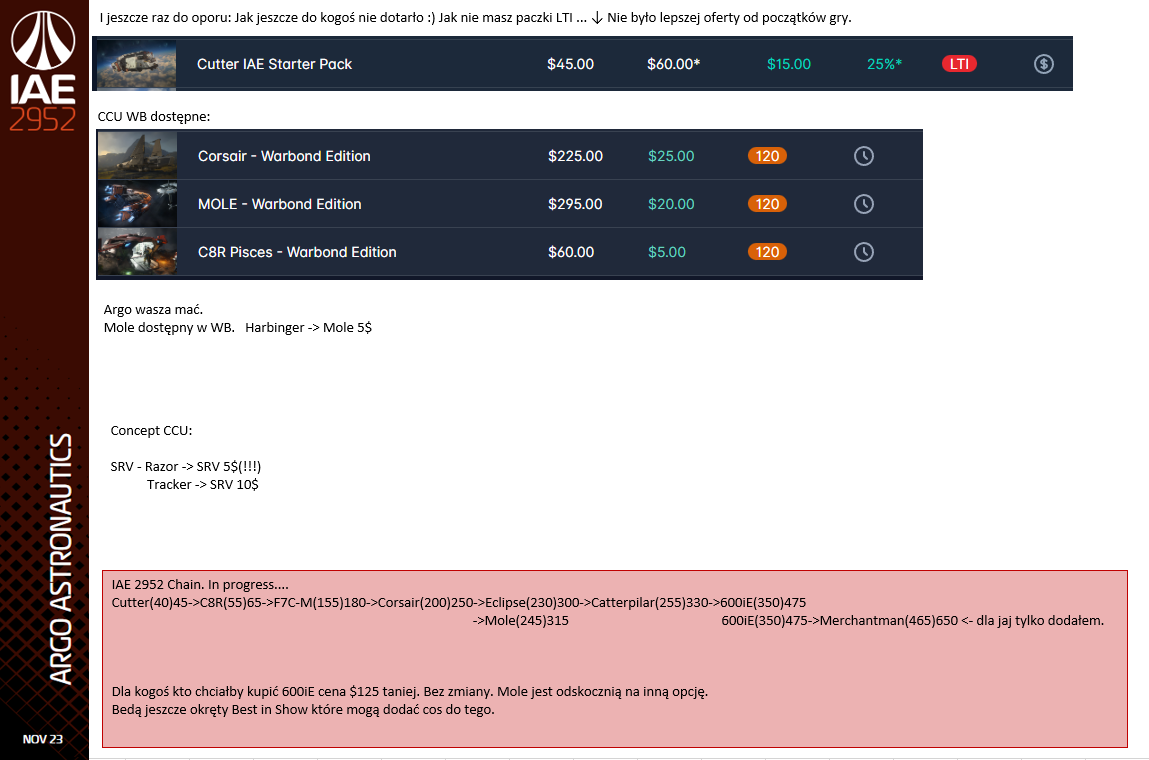Viewport: 1149px width, 760px height.
Task: Click the $20.00 MOLE savings
Action: pyautogui.click(x=670, y=204)
